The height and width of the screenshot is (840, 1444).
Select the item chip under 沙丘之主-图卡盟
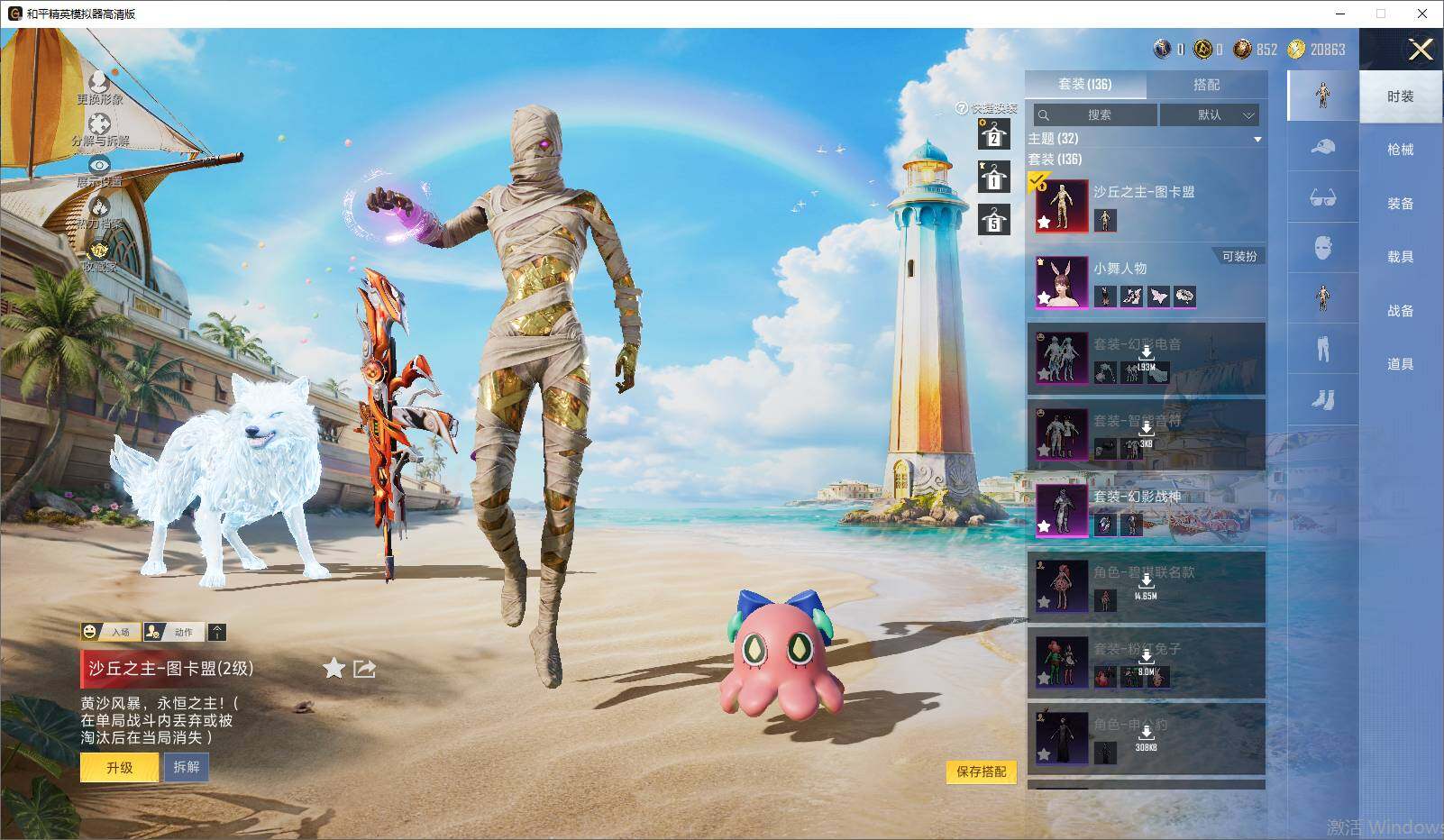(x=1104, y=219)
